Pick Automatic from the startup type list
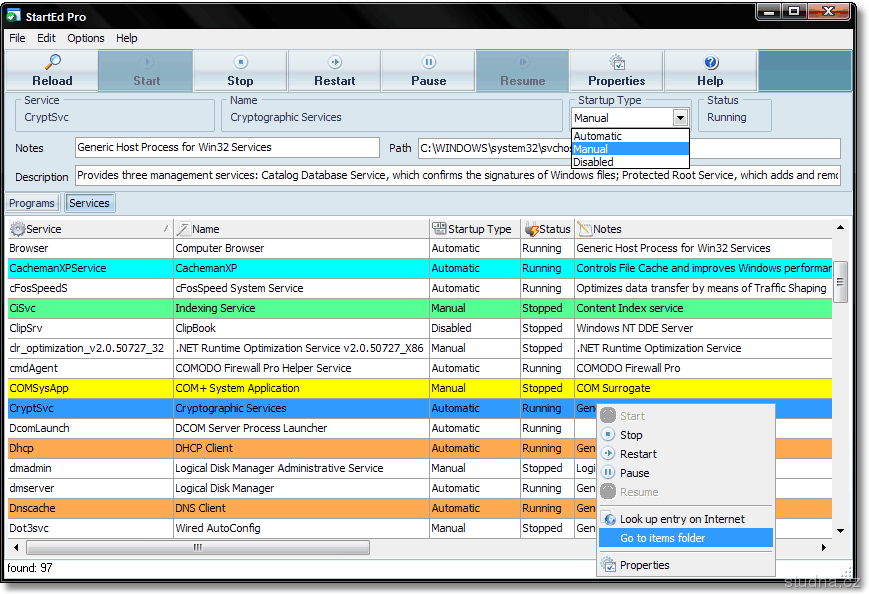 598,136
